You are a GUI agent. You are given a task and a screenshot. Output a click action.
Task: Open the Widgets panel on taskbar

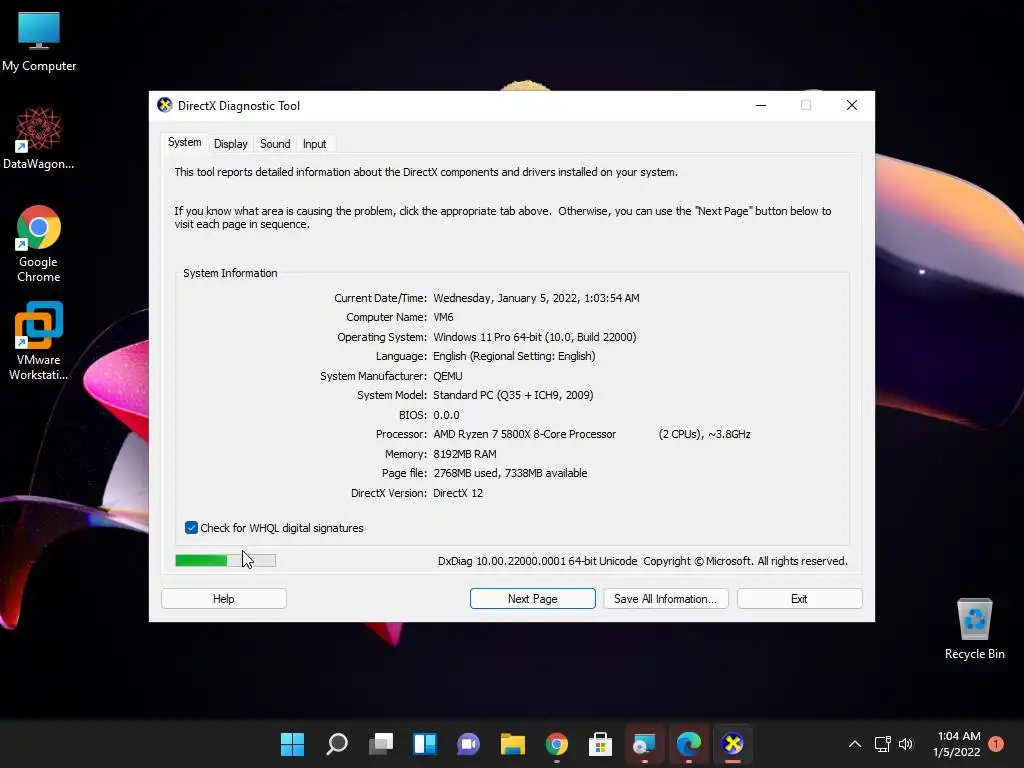(424, 744)
